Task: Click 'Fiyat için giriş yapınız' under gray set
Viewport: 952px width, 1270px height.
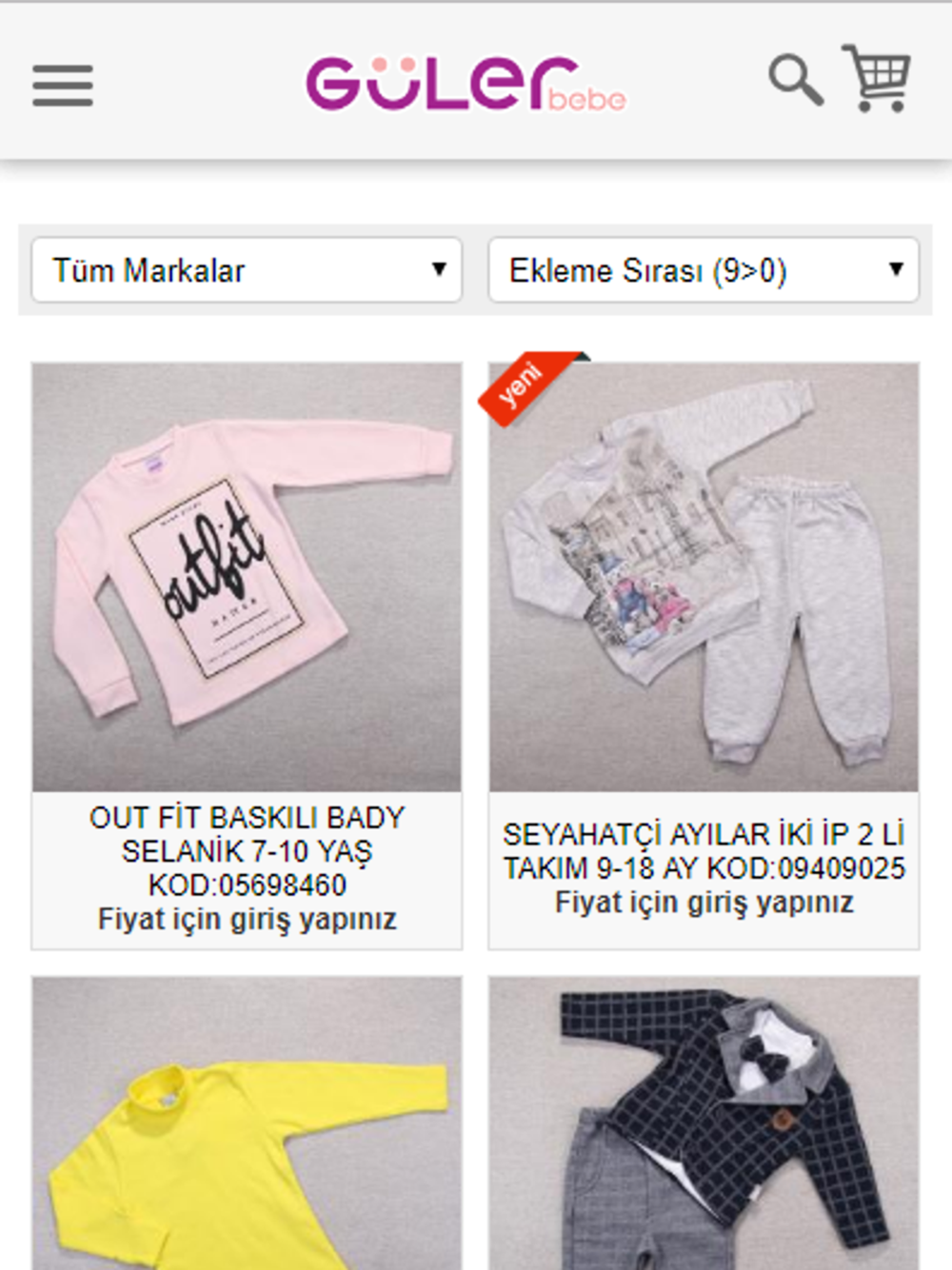Action: 704,903
